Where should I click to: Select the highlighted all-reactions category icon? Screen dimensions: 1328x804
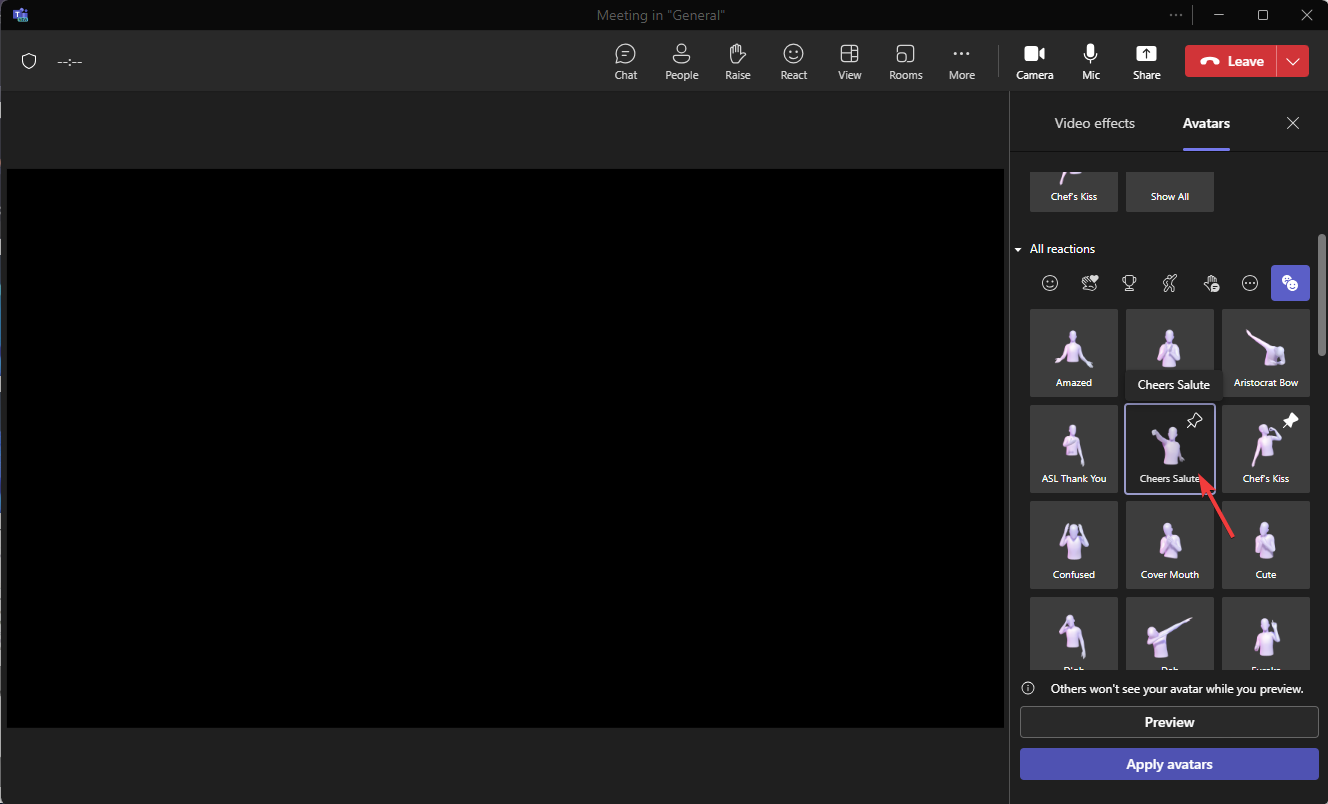(x=1290, y=283)
